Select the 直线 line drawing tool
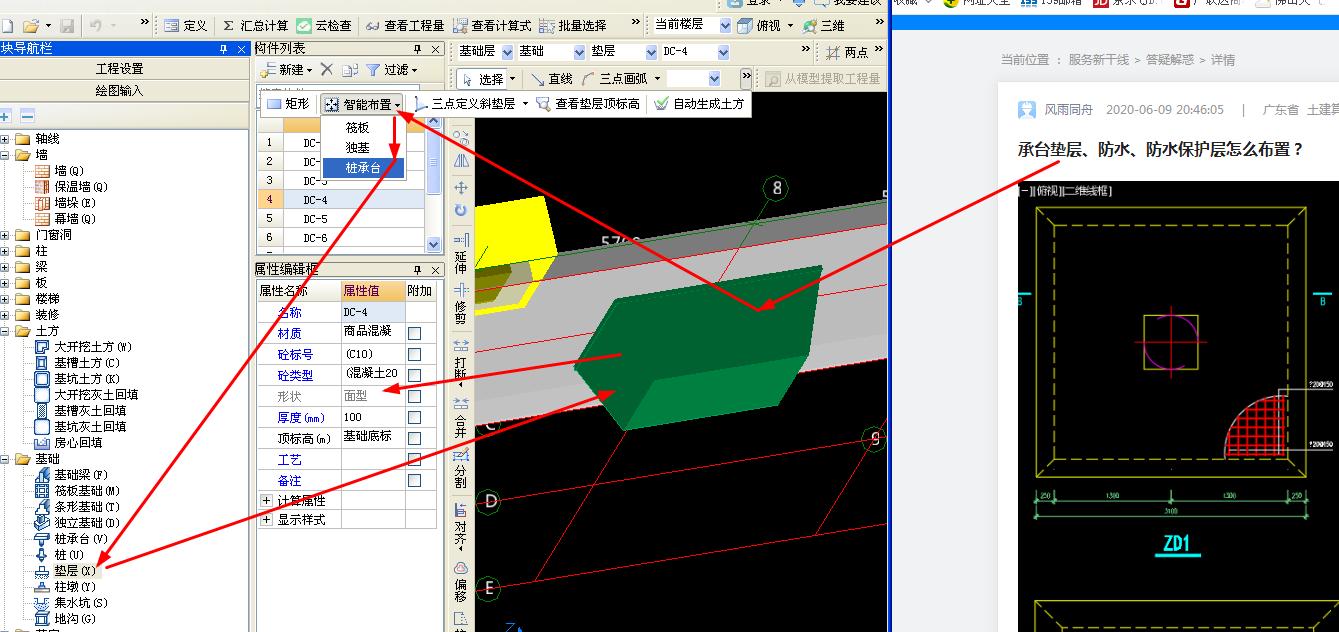This screenshot has width=1339, height=632. (553, 78)
